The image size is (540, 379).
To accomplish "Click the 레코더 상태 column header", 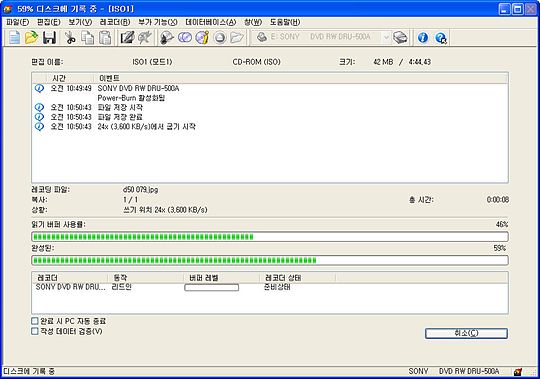I will (298, 278).
